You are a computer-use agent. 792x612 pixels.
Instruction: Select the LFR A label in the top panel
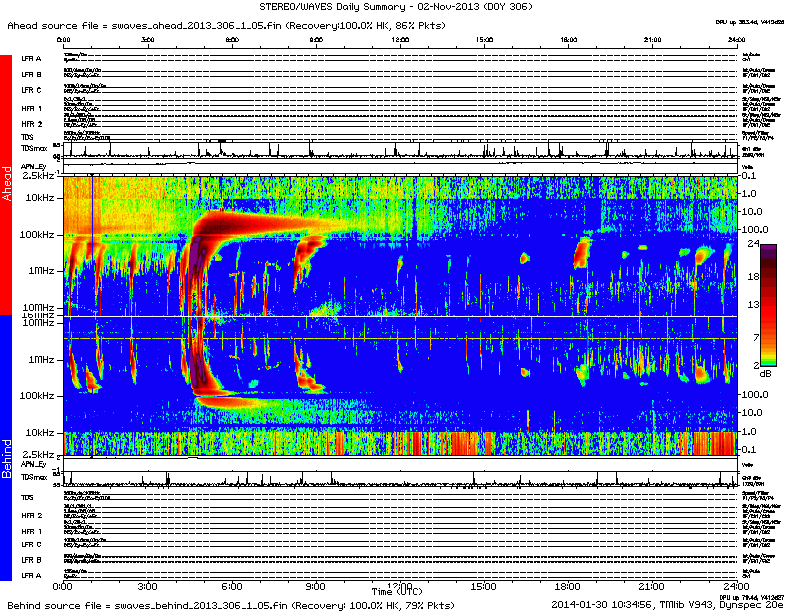coord(31,59)
